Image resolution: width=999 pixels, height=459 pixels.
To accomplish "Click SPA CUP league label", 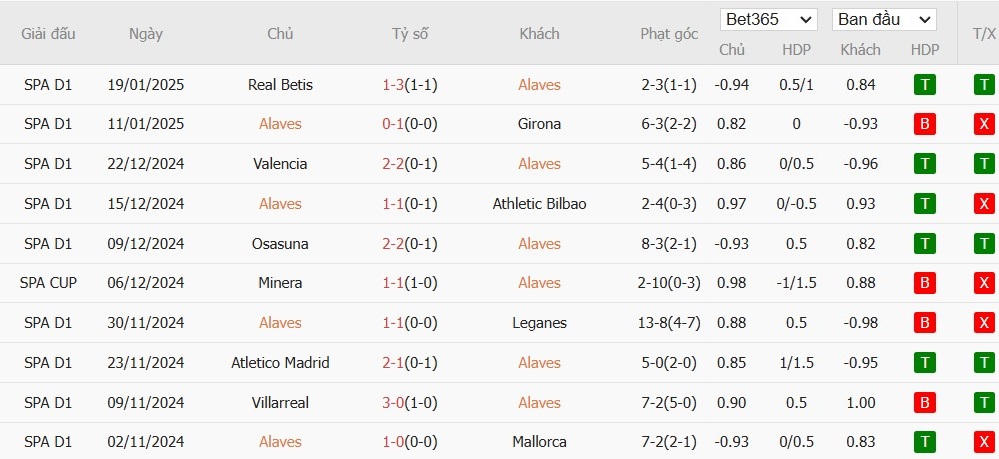I will (48, 283).
